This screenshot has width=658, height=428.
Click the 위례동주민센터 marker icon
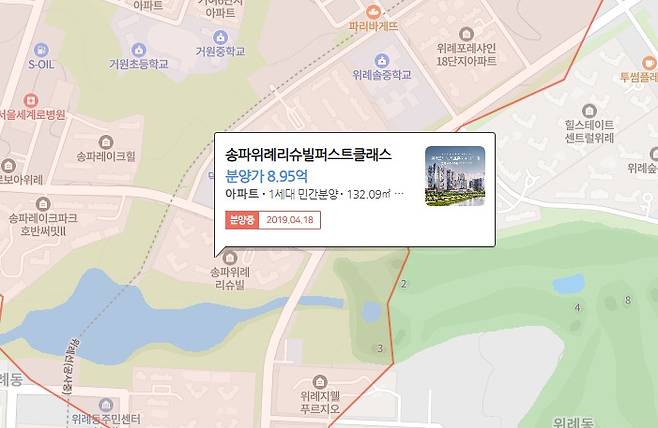[x=106, y=405]
